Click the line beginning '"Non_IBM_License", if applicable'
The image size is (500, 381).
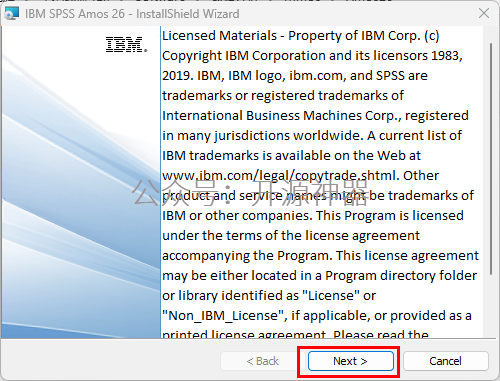coord(317,316)
